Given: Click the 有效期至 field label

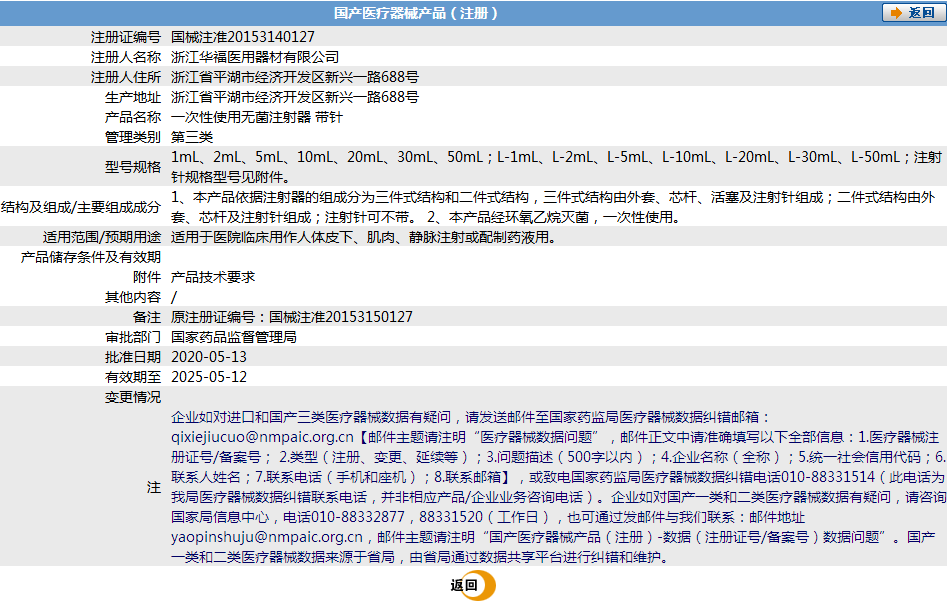Looking at the screenshot, I should (x=133, y=377).
